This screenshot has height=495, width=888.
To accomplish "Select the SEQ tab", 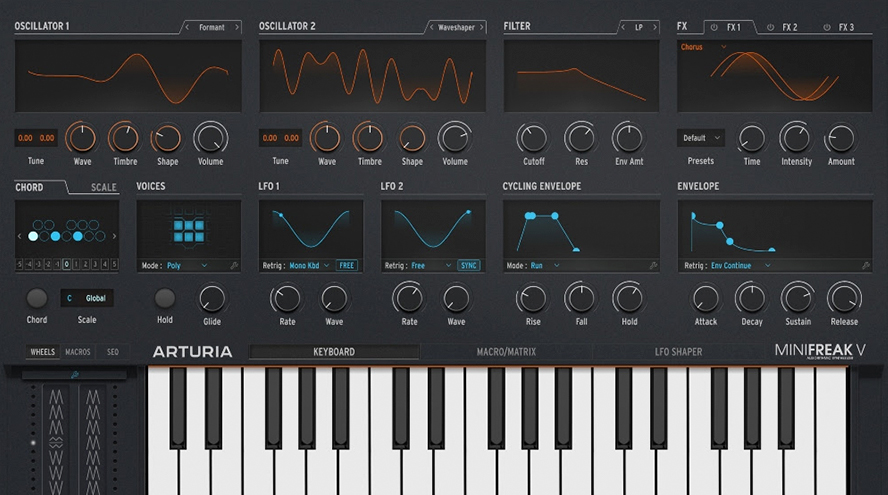I will 113,352.
